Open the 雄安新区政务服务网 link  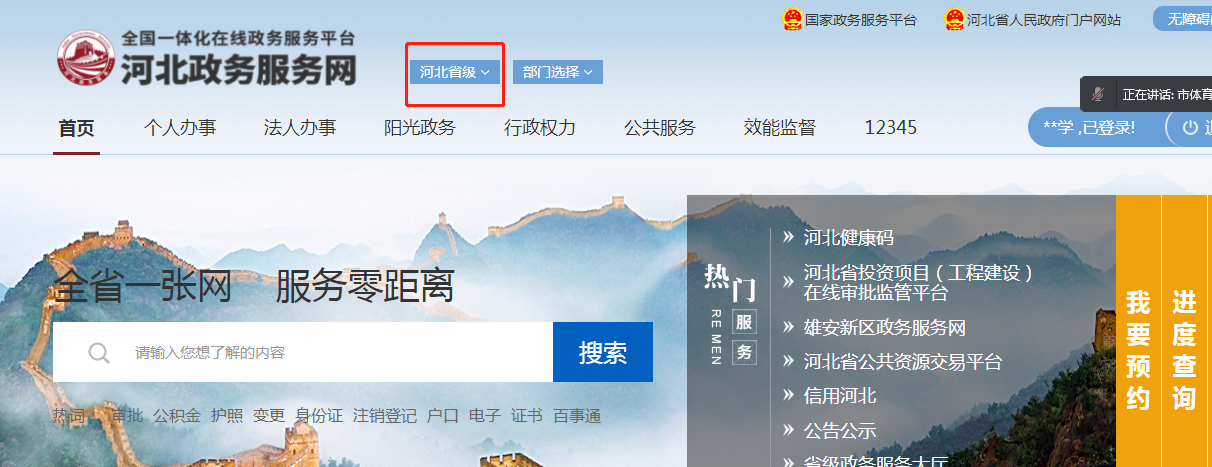(x=884, y=328)
